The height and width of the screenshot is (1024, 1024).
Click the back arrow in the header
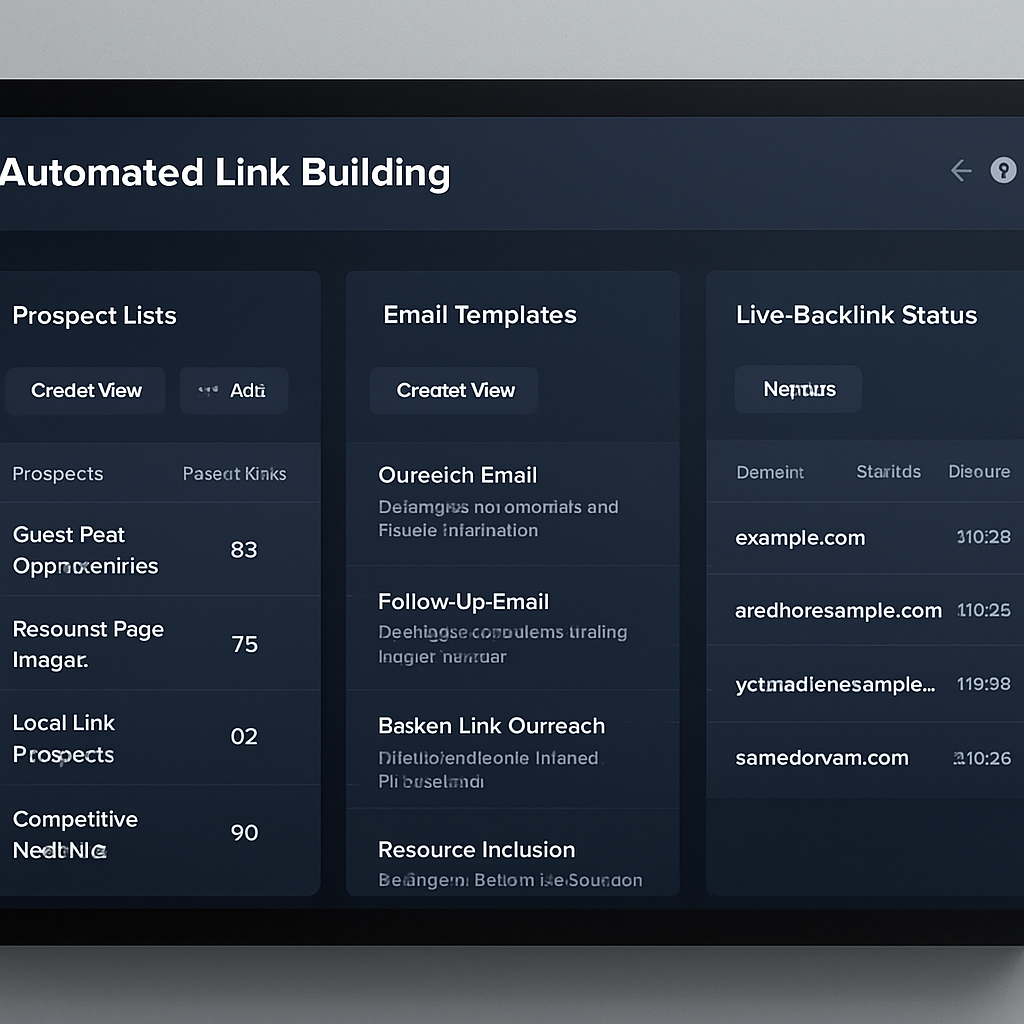960,170
